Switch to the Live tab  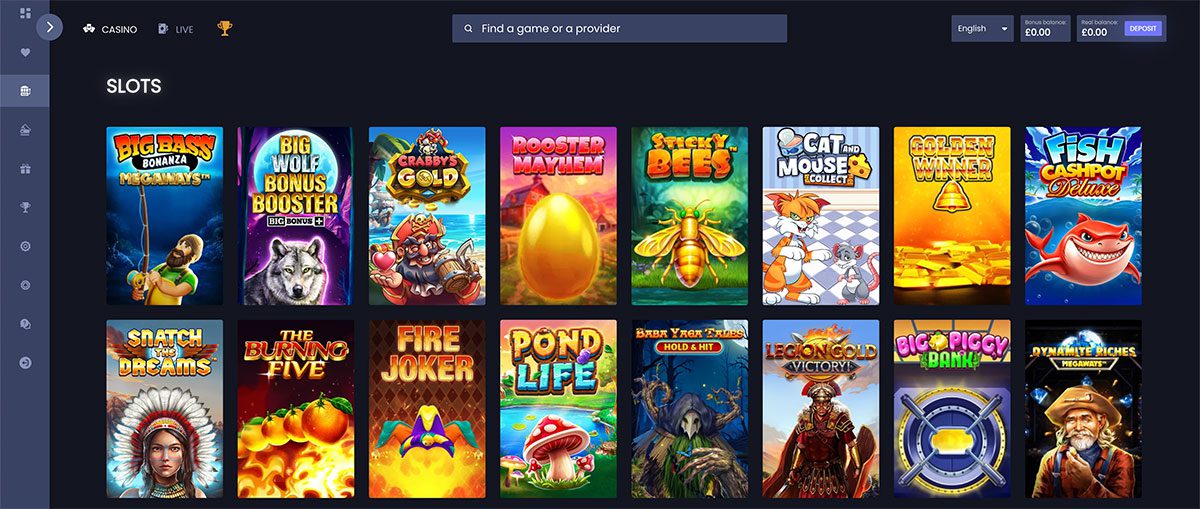tap(175, 29)
